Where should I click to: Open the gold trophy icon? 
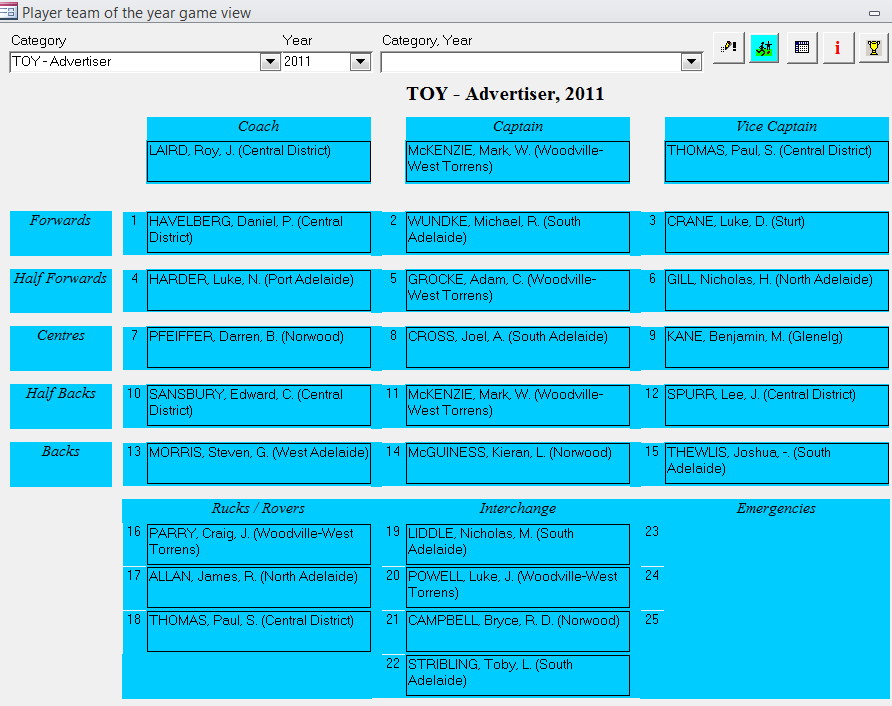873,48
